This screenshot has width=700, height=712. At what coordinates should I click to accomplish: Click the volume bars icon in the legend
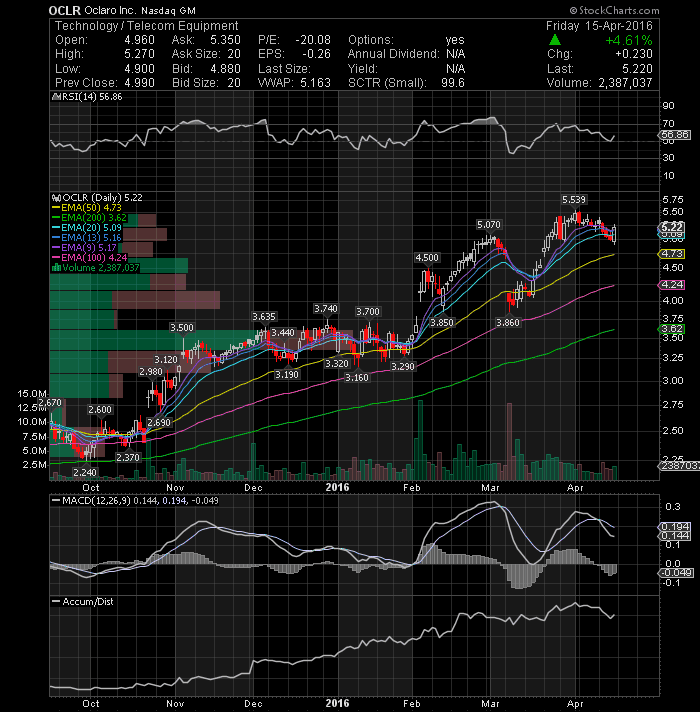coord(57,268)
